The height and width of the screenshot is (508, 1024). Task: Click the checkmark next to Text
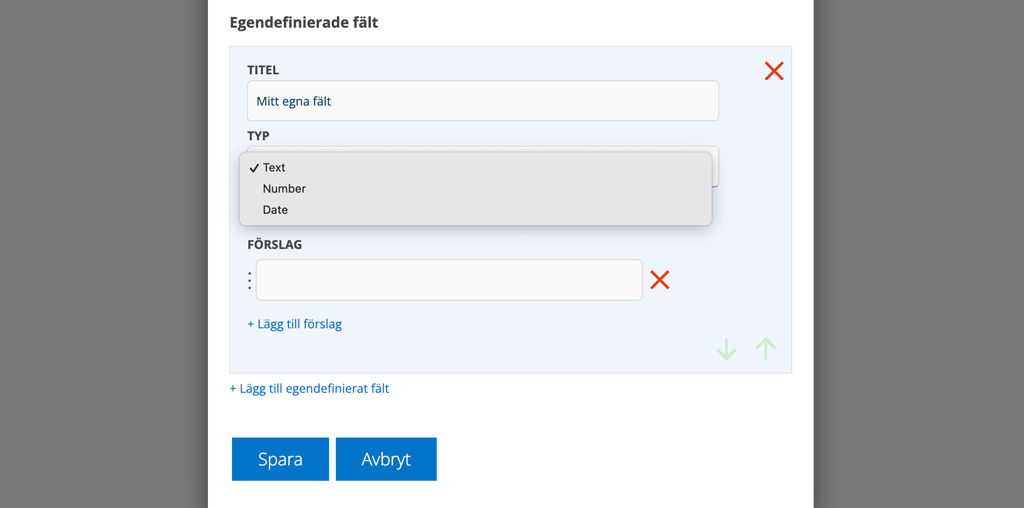click(254, 168)
